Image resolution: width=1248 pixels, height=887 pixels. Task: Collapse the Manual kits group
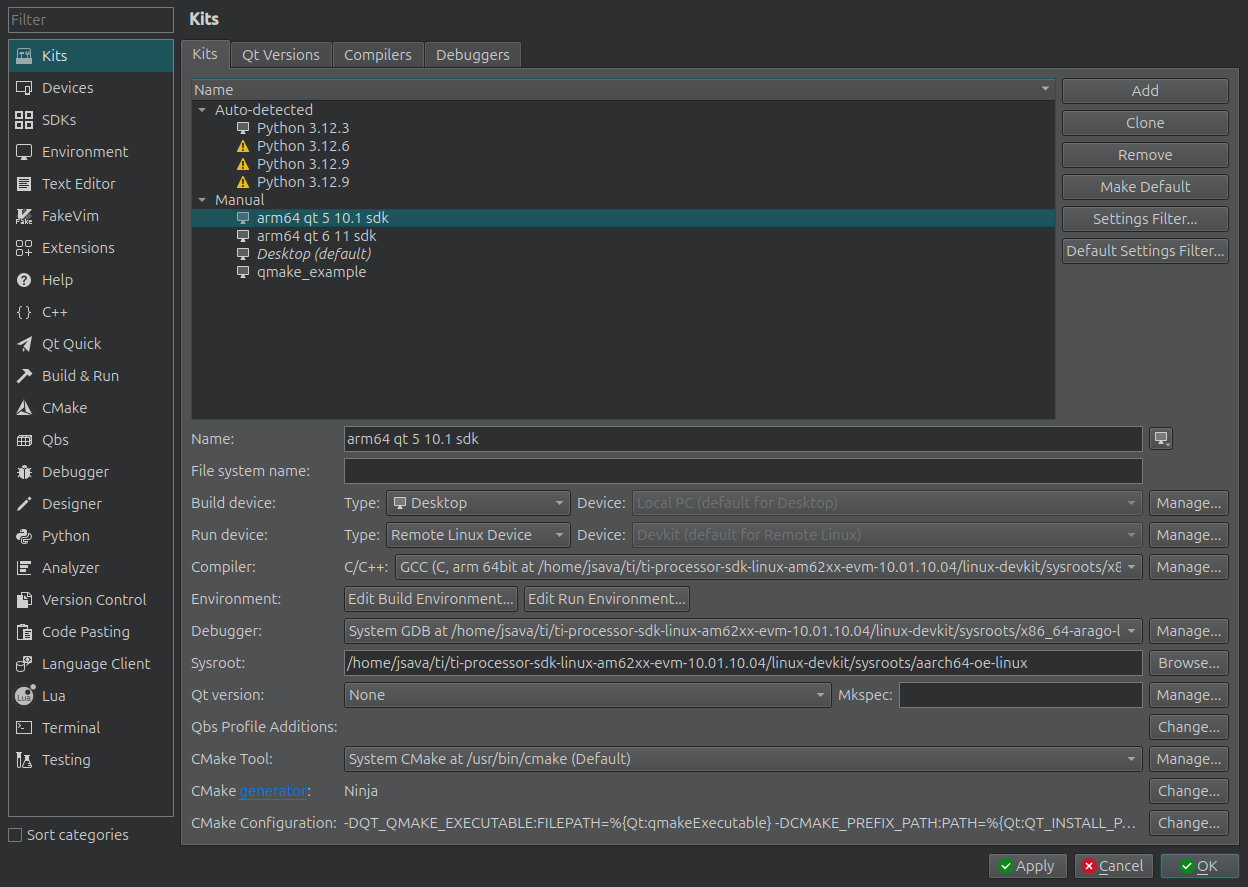tap(202, 200)
